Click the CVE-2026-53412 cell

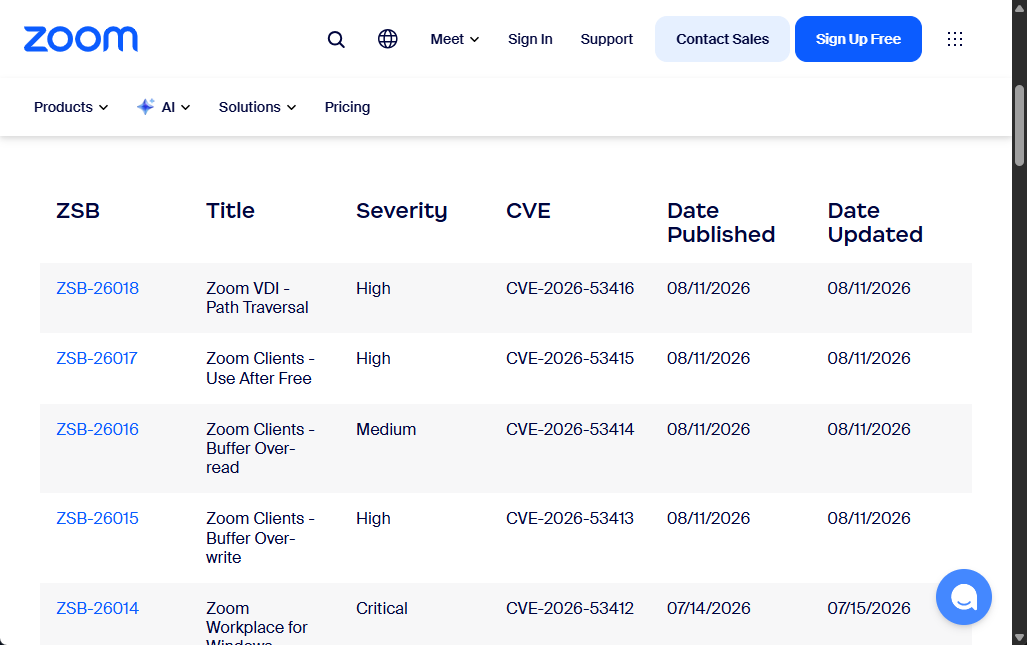tap(570, 608)
